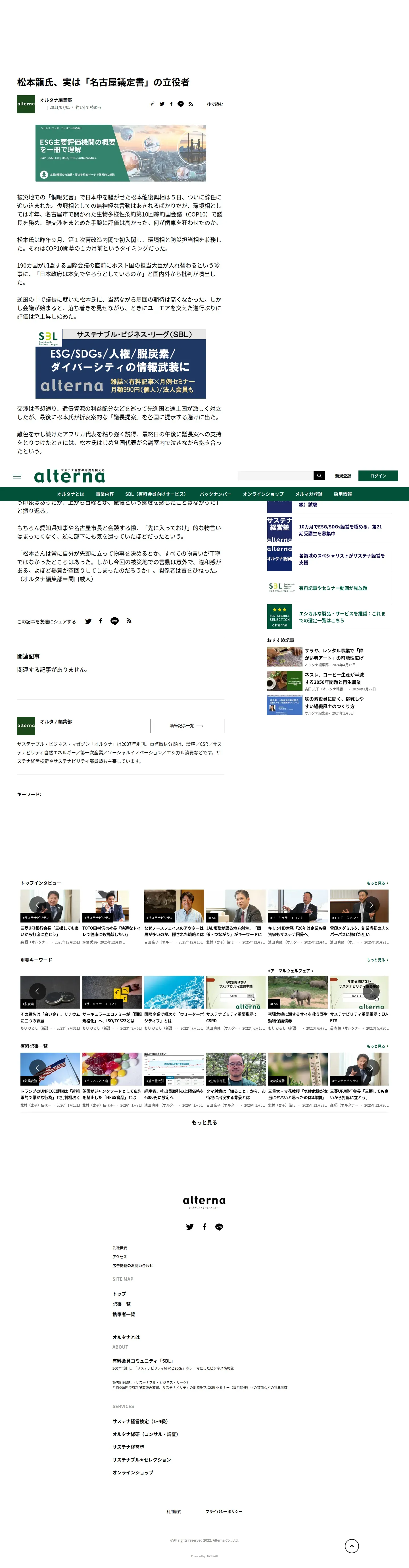Open オンラインショップ nav item
This screenshot has height=1568, width=409.
tap(263, 494)
